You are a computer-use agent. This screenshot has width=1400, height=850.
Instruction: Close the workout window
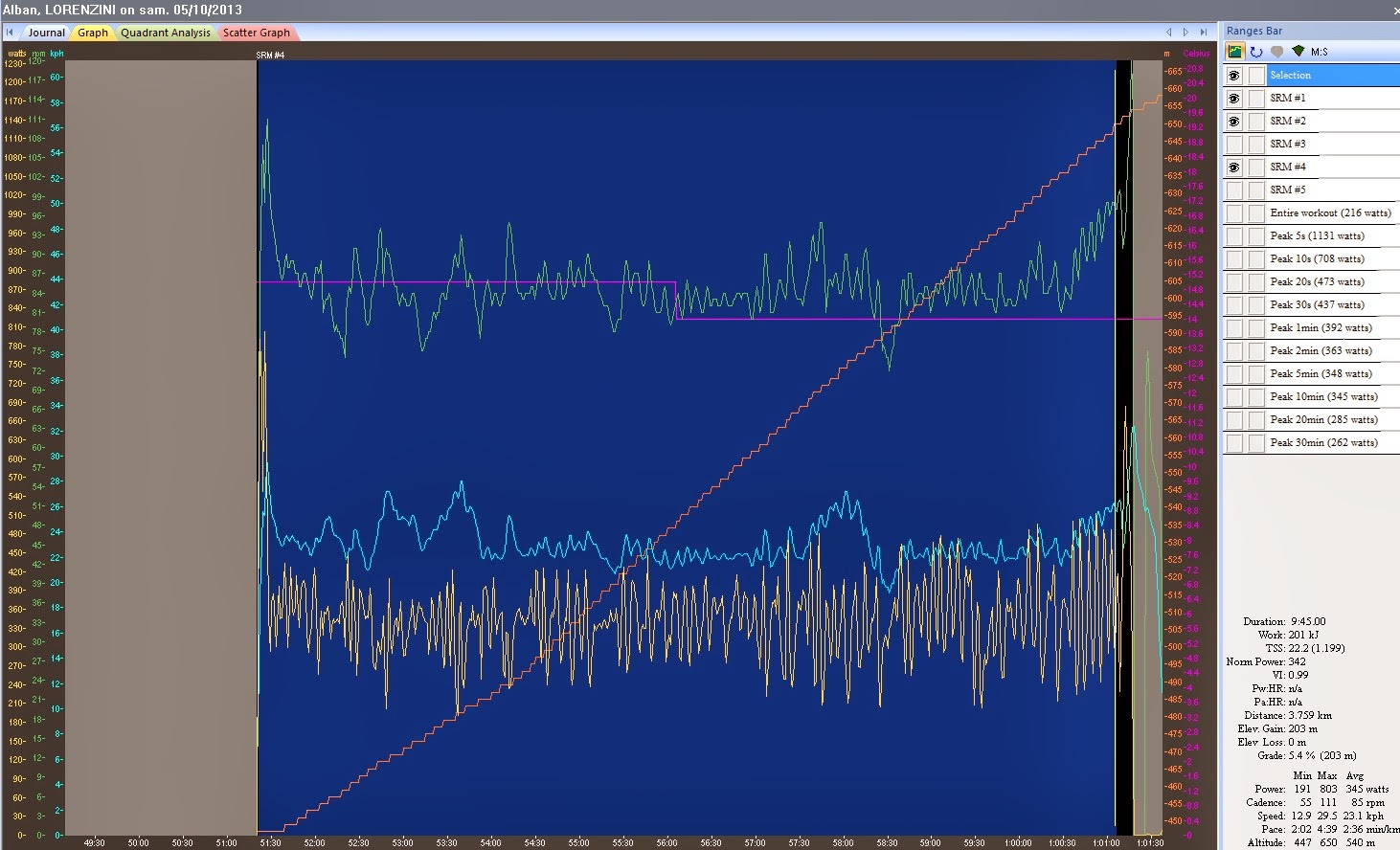(1395, 10)
